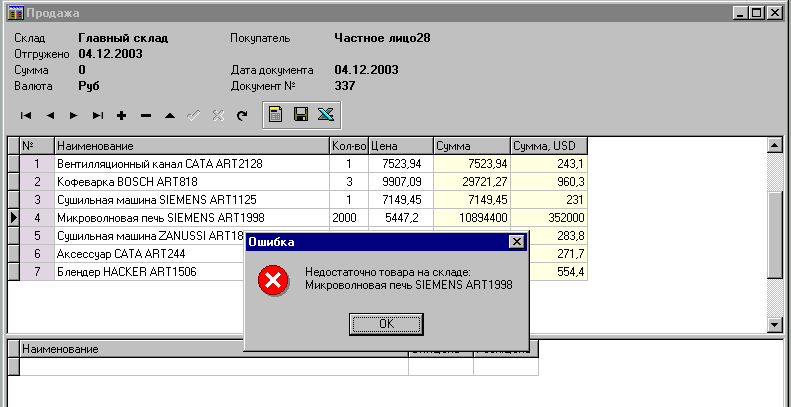Click the USD sum cell 352000

(x=549, y=218)
